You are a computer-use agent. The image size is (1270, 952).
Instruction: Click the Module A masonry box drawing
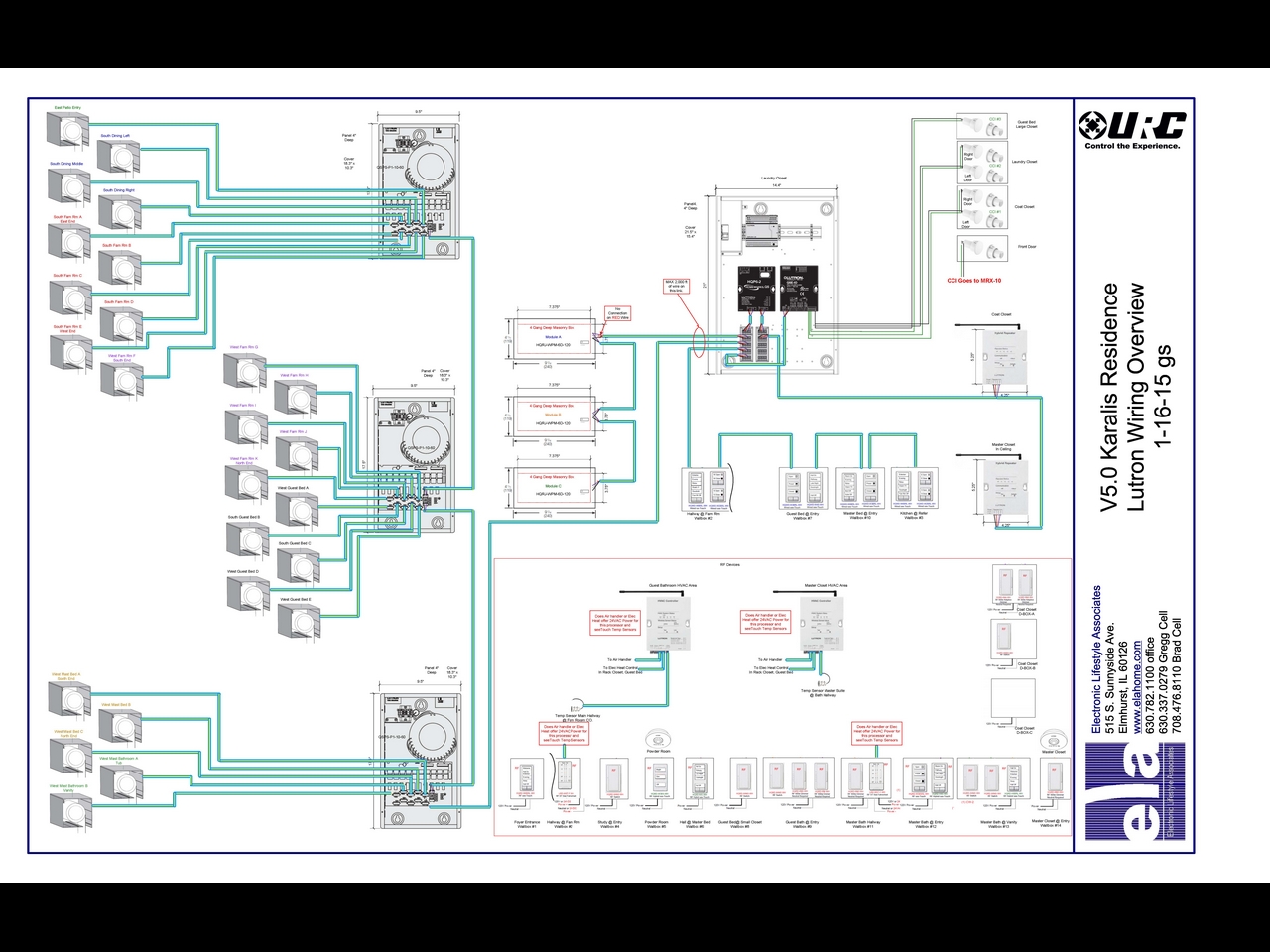click(x=554, y=337)
